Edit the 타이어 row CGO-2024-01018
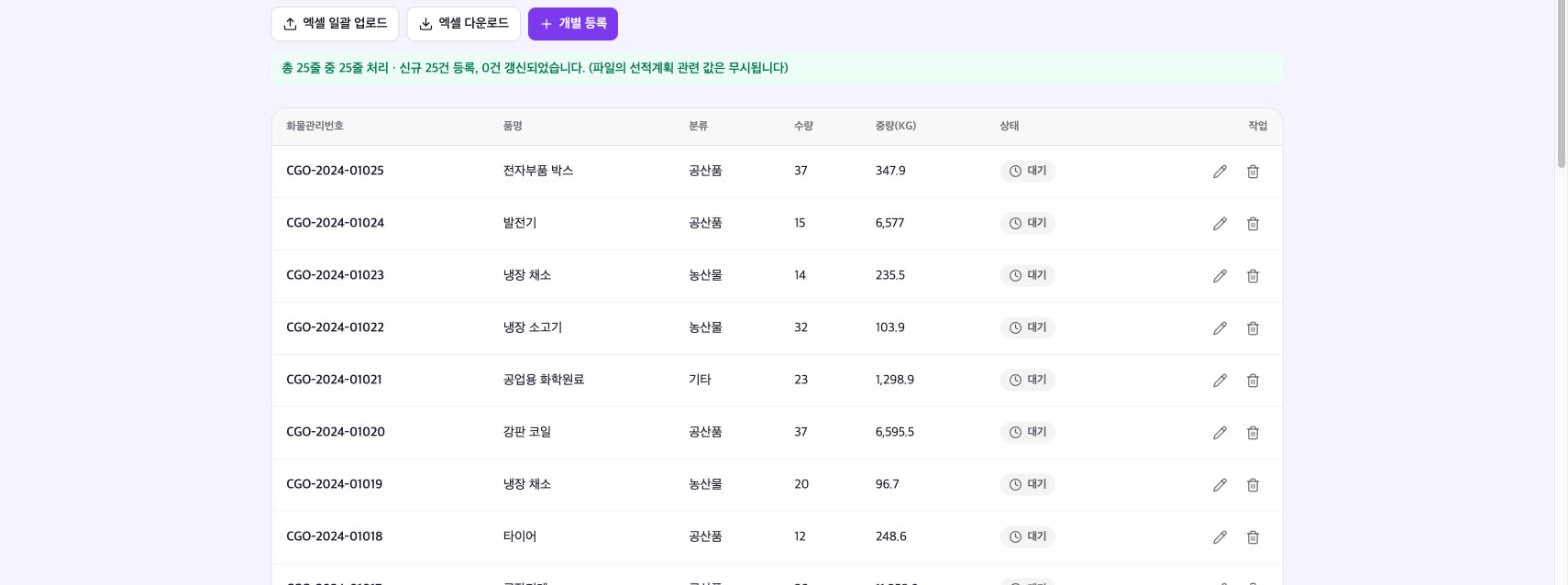The image size is (1568, 585). (1219, 537)
